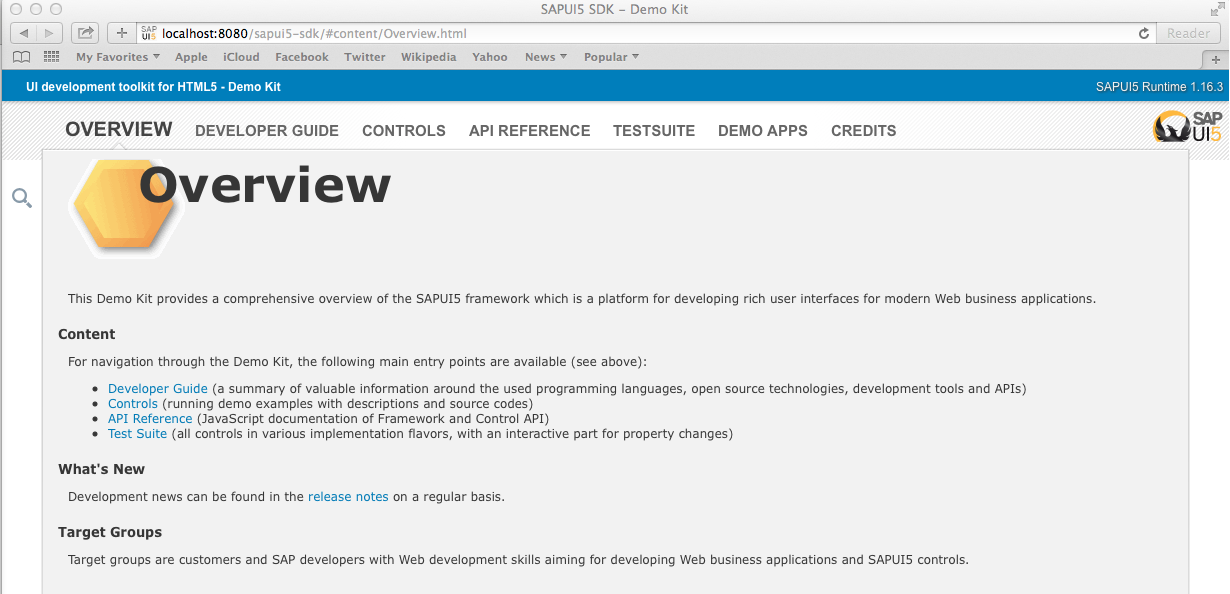The width and height of the screenshot is (1230, 594).
Task: Click the magnifier search icon on the left
Action: pos(22,198)
